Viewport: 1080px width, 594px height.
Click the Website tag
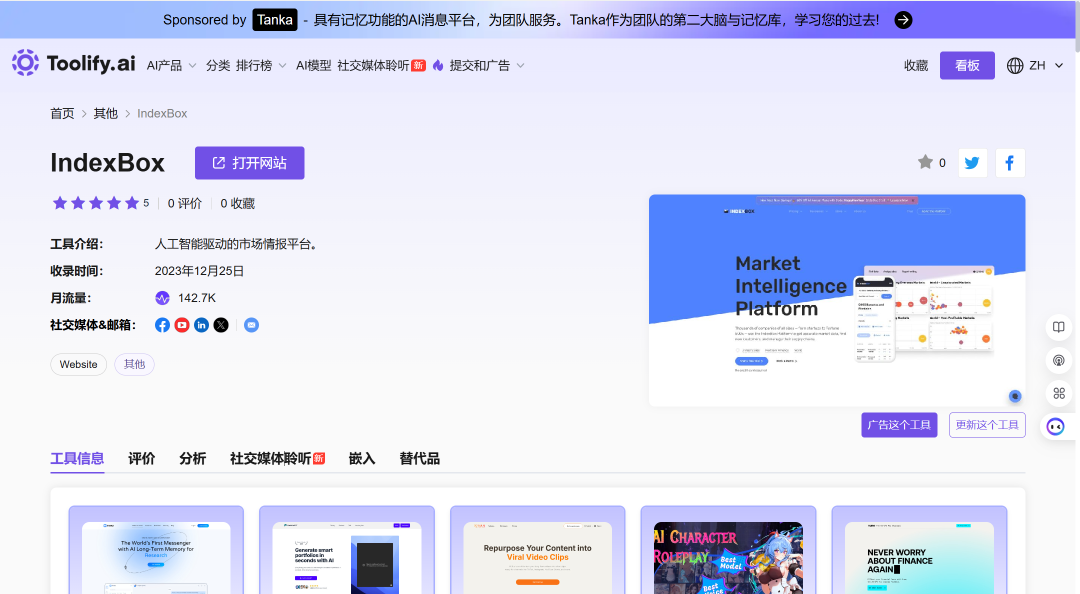pos(79,365)
